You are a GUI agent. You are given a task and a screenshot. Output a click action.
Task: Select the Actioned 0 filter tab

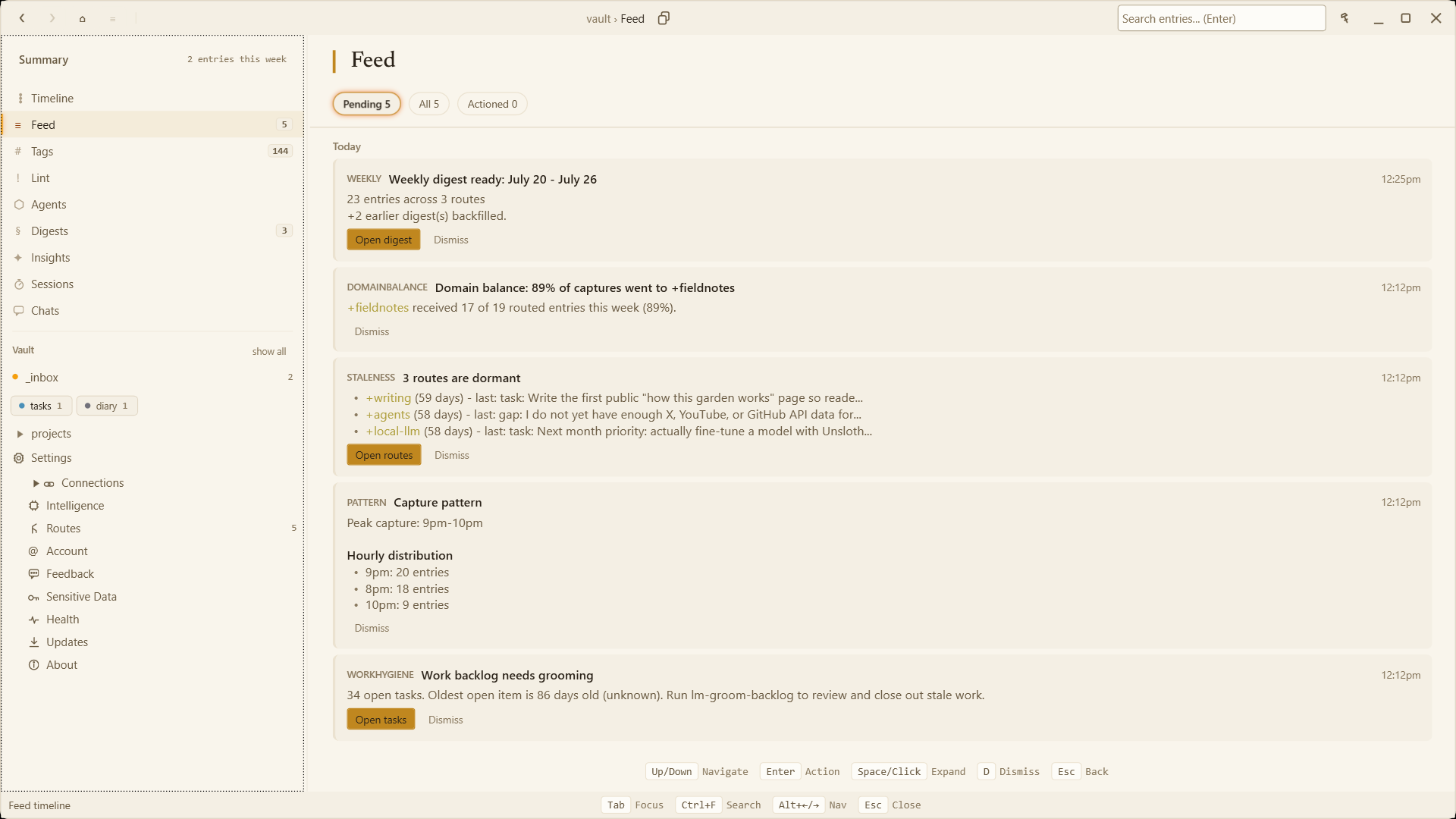492,104
